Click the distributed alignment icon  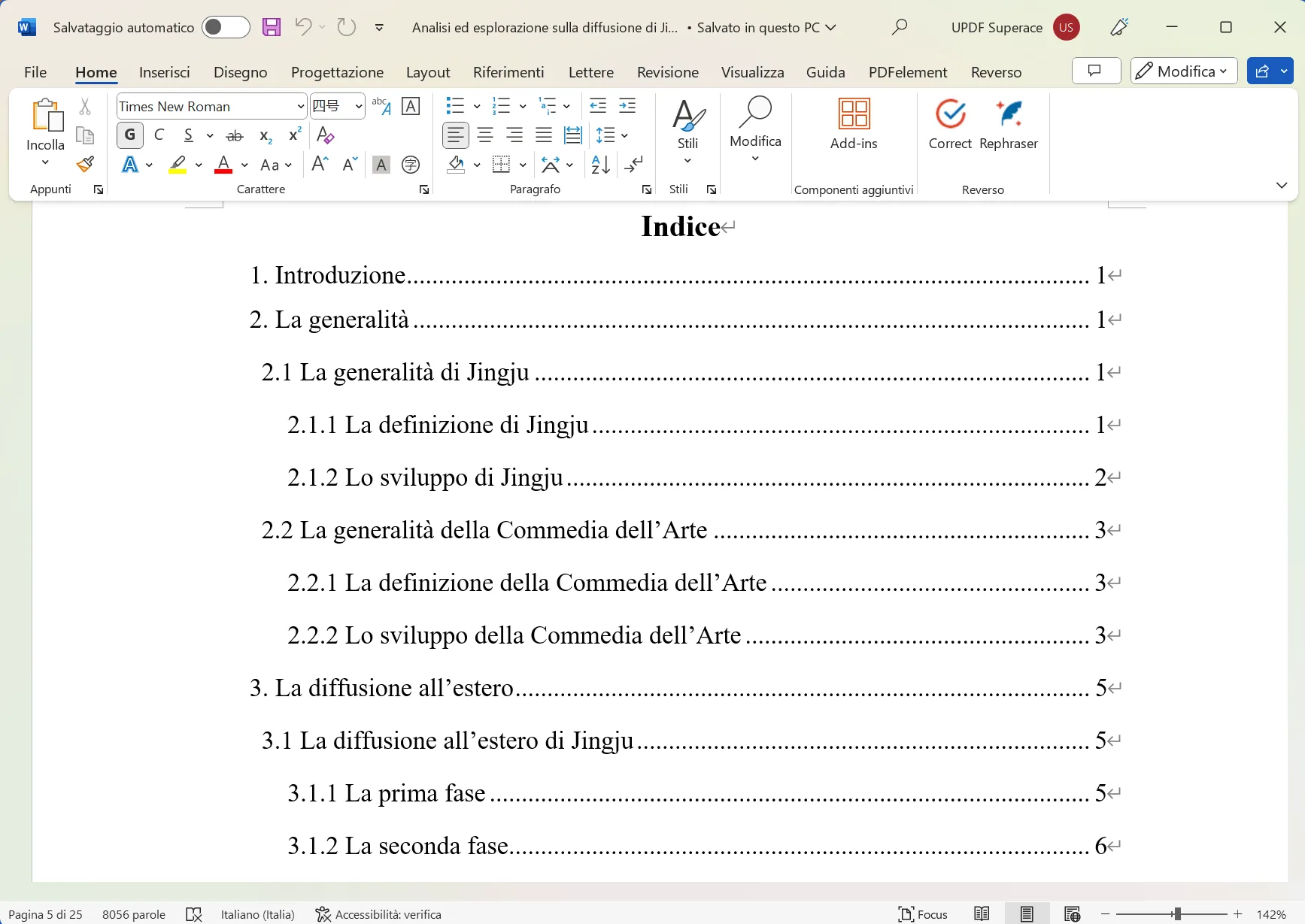(573, 135)
